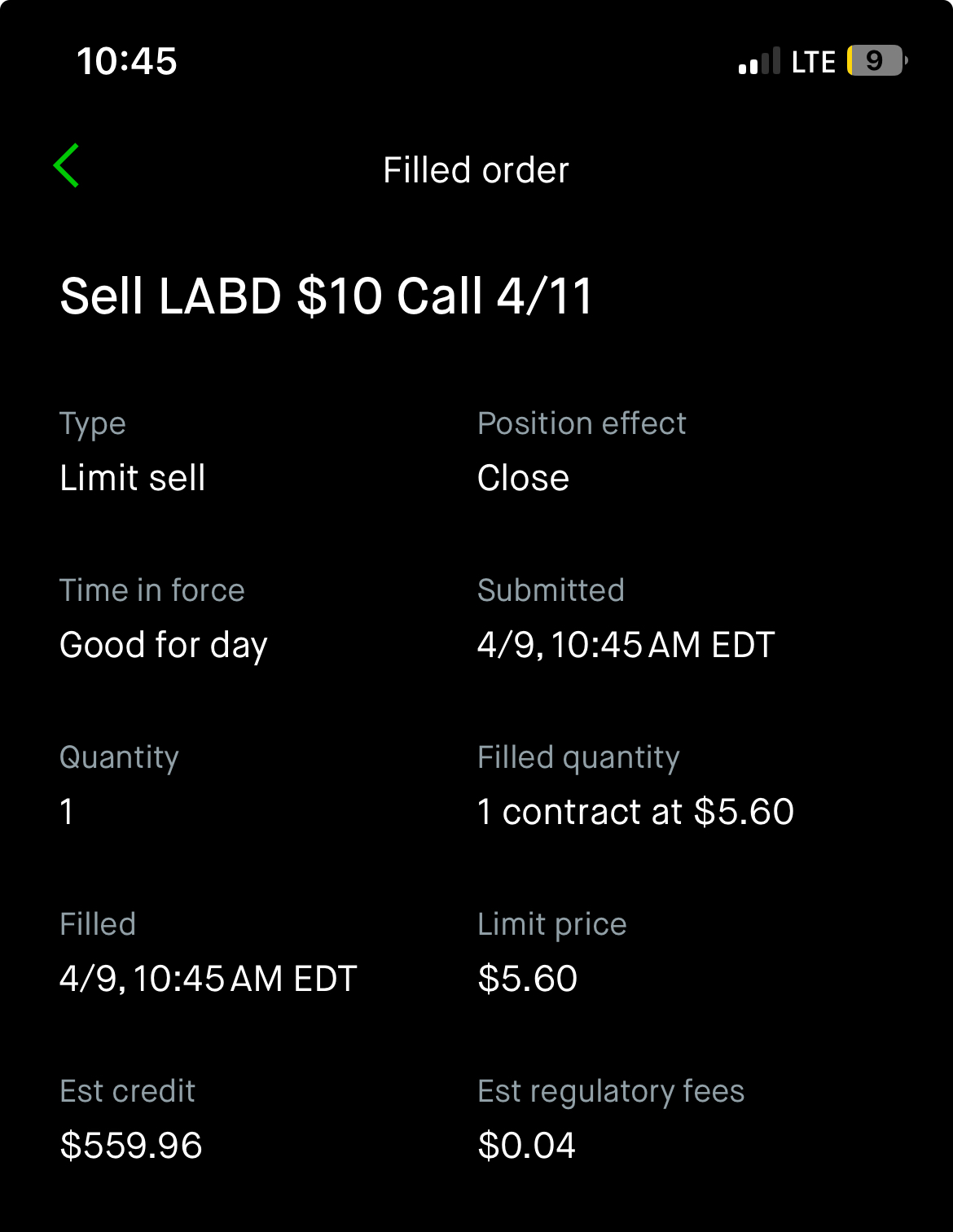Select 1 contract at $5.60 text

click(x=635, y=812)
